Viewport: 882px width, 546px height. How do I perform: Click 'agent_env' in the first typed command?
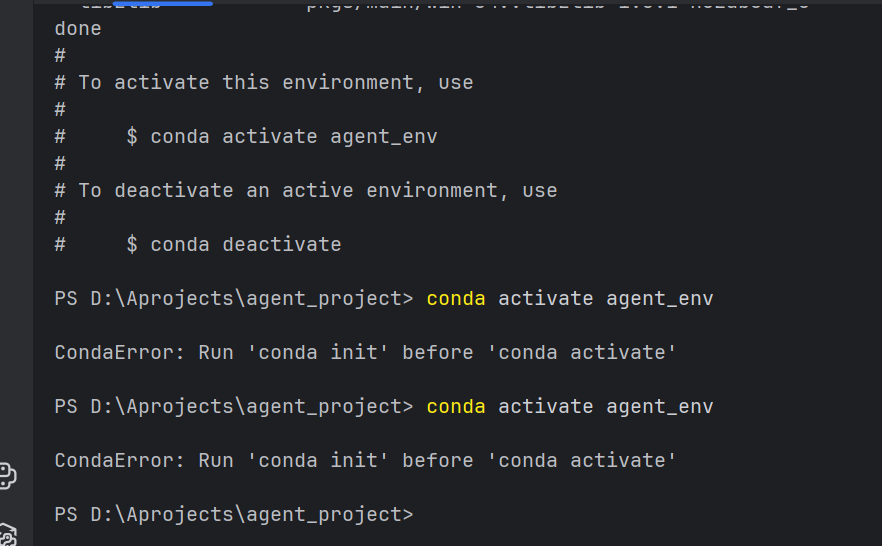click(660, 299)
